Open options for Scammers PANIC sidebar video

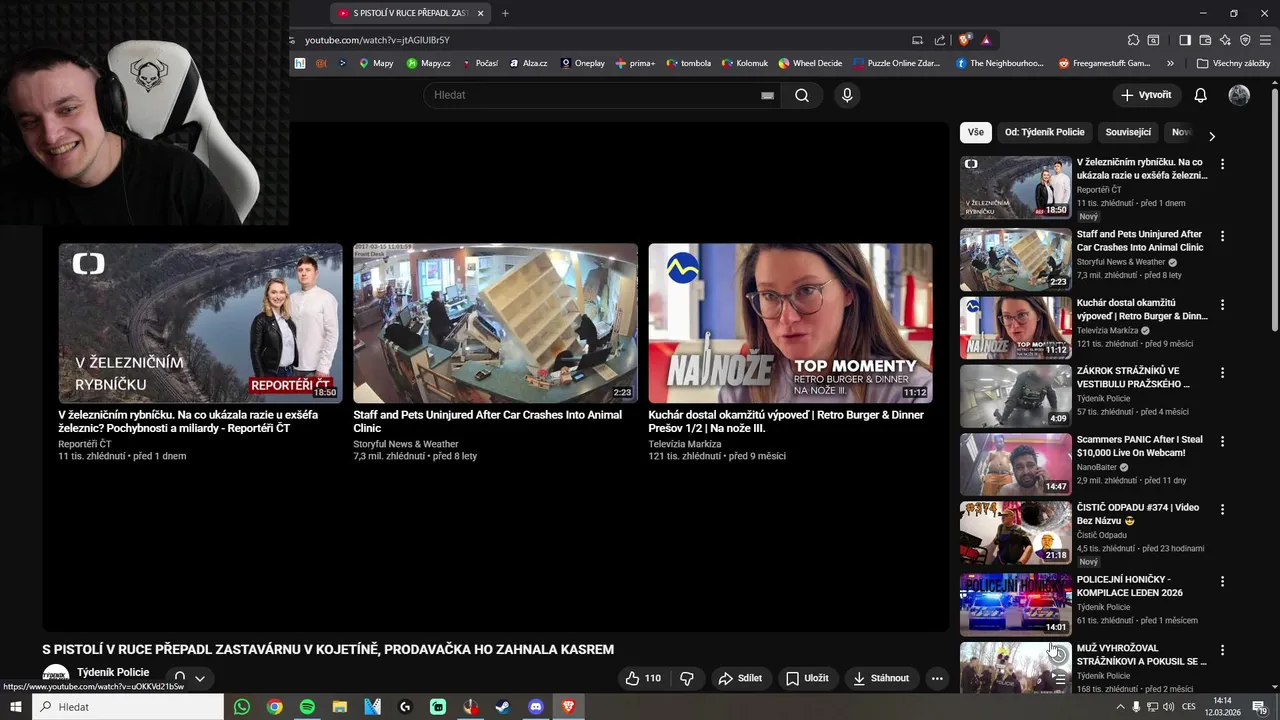coord(1222,441)
